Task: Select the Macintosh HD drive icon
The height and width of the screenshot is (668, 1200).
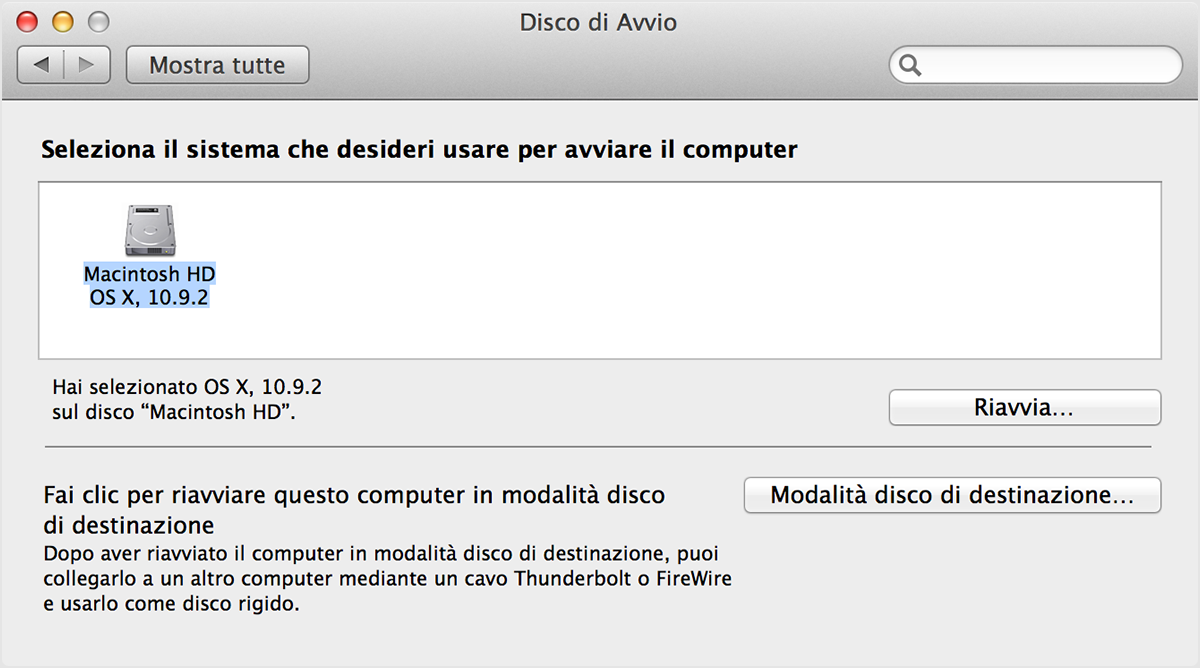Action: (x=150, y=228)
